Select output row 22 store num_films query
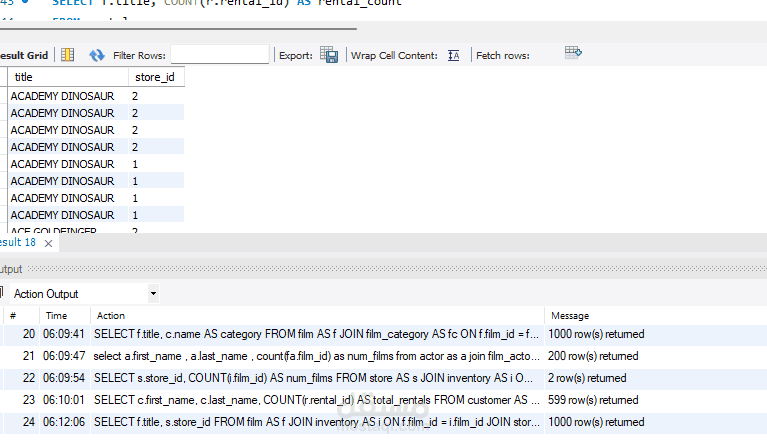 (x=384, y=378)
